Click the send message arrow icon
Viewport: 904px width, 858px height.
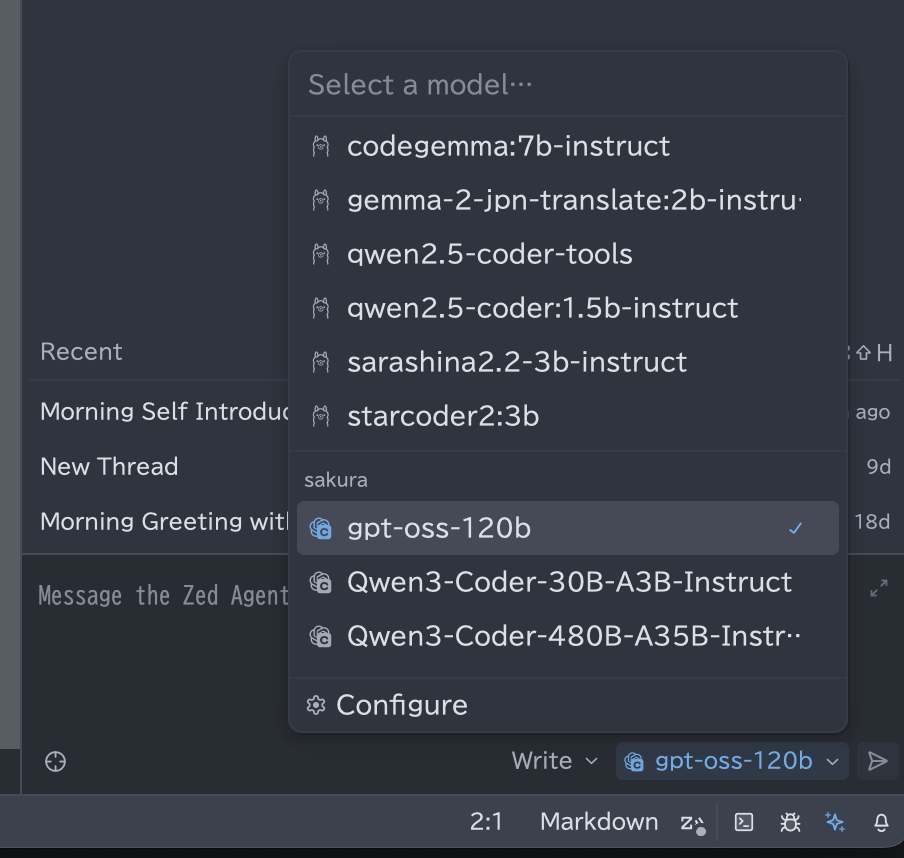pyautogui.click(x=877, y=761)
